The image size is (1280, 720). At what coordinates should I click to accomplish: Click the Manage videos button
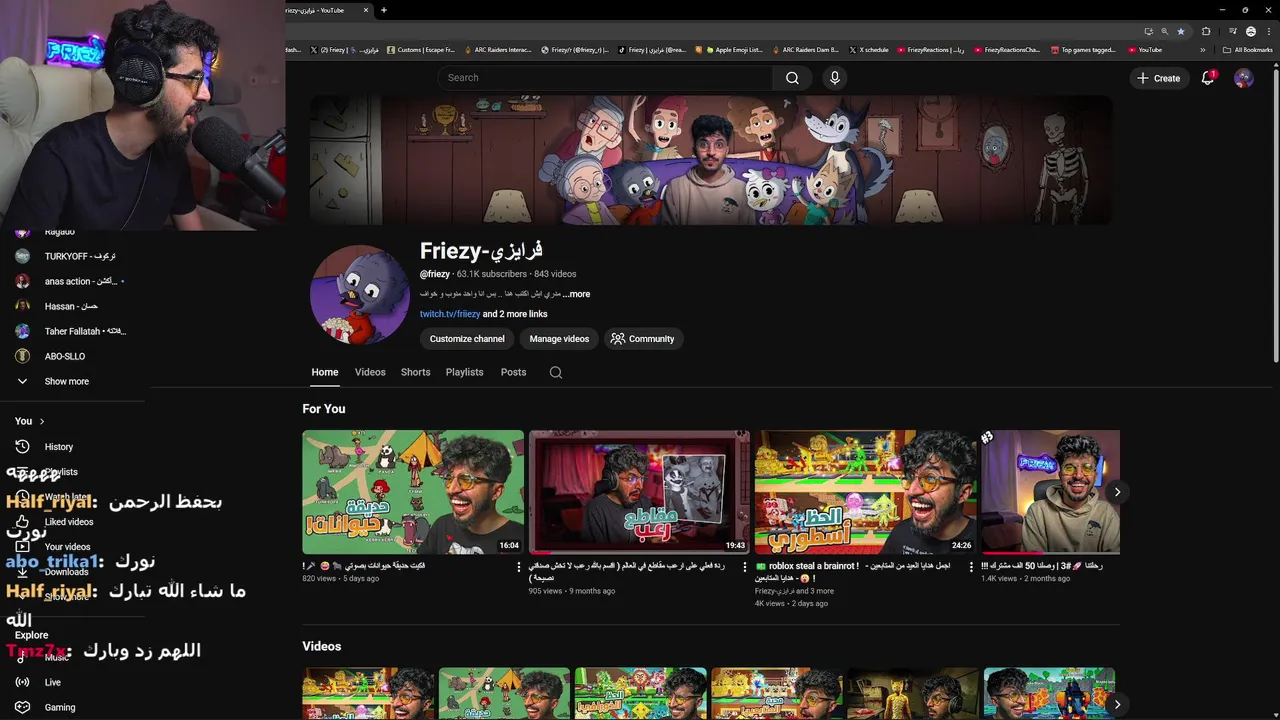[559, 339]
